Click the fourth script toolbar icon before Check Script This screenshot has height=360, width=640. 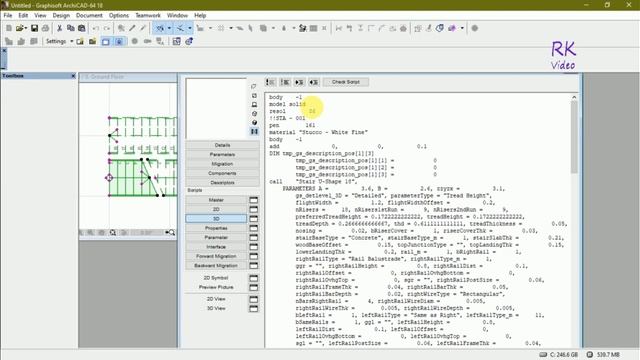pos(313,82)
